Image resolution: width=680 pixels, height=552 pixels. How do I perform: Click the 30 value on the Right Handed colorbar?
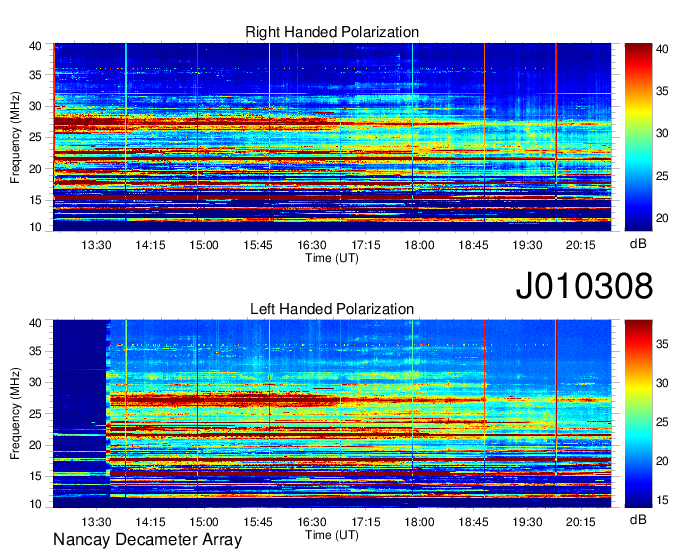click(662, 133)
